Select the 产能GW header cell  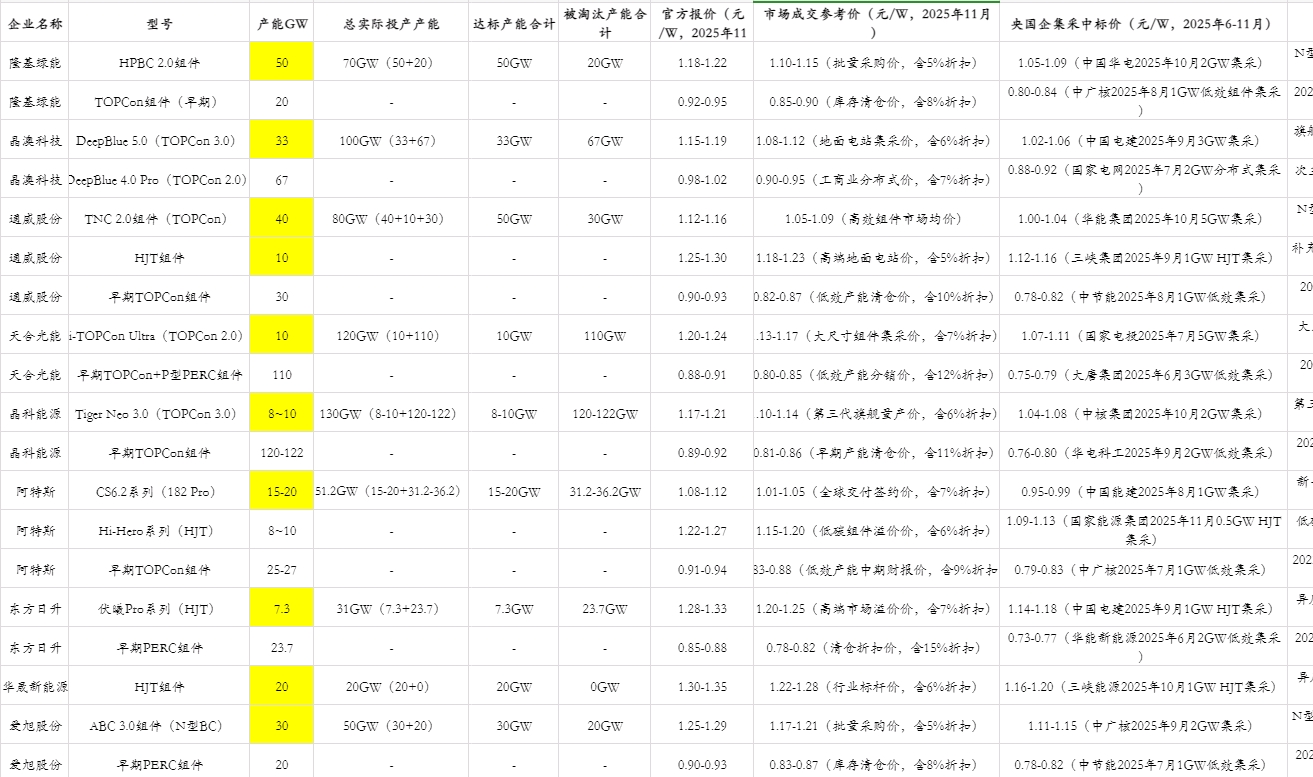point(282,22)
